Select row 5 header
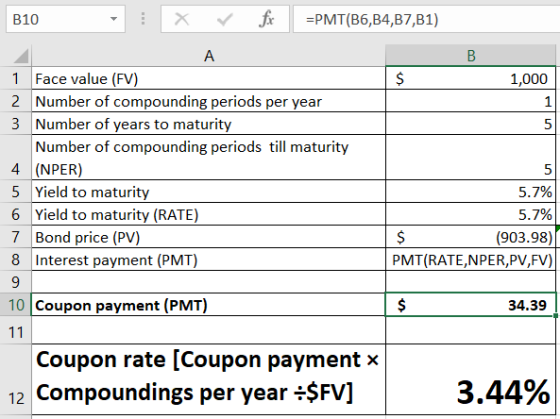Viewport: 560px width, 419px height. (x=15, y=191)
